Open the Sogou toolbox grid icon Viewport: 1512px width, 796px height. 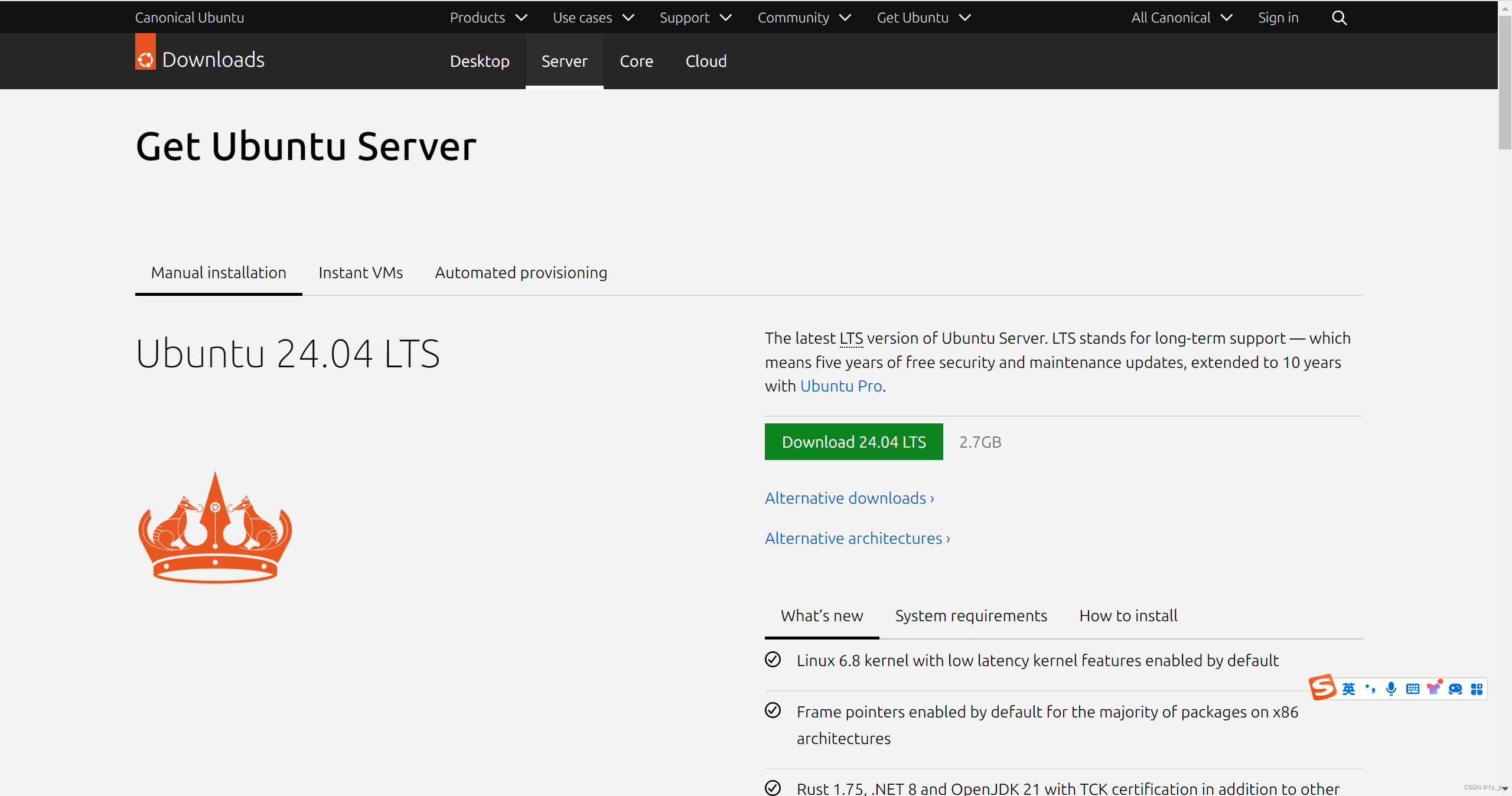click(x=1477, y=689)
